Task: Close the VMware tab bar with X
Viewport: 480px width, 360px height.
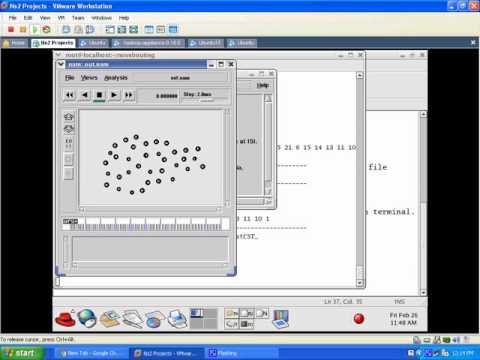Action: [x=473, y=43]
